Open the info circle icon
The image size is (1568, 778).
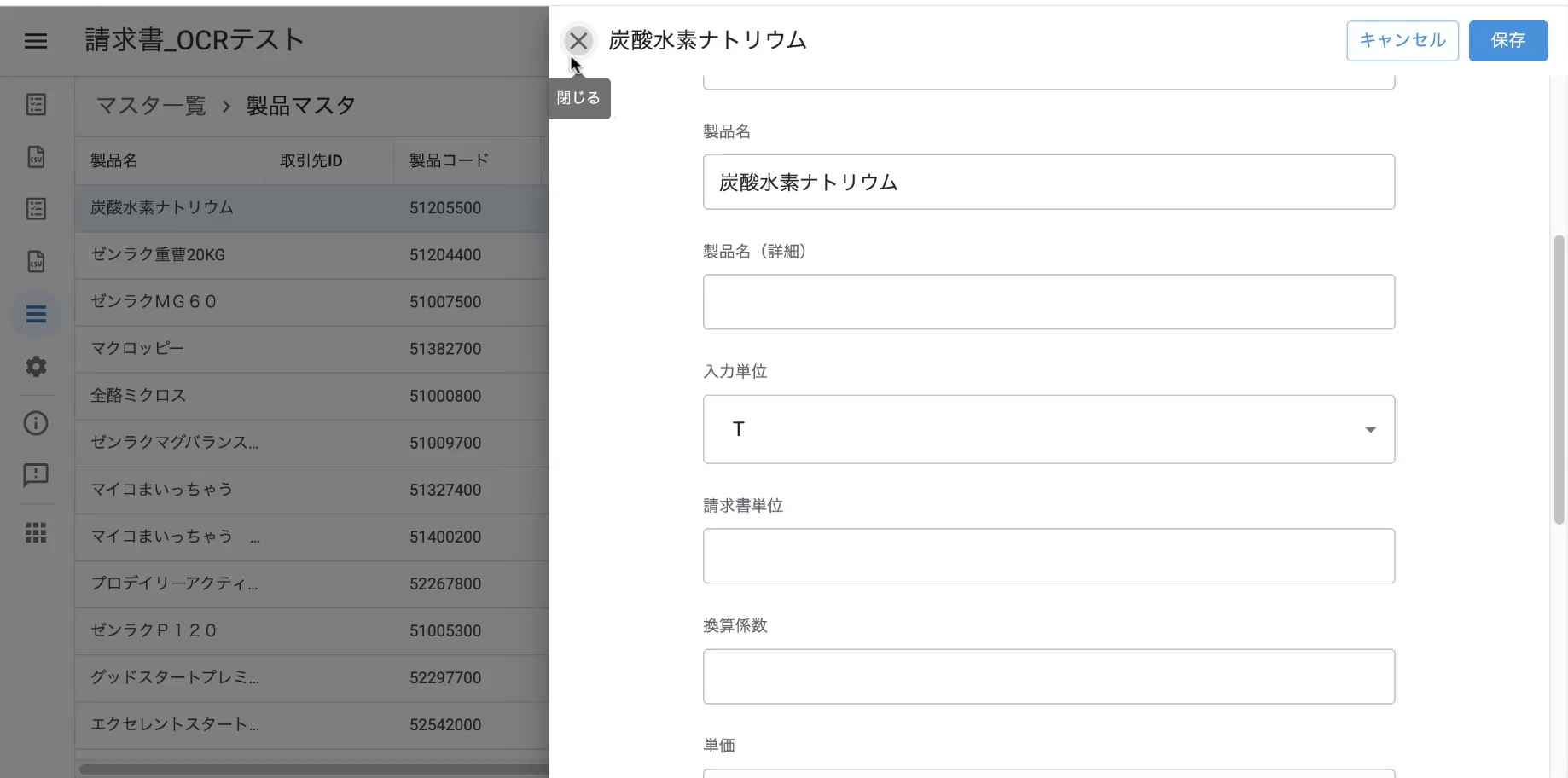point(36,423)
